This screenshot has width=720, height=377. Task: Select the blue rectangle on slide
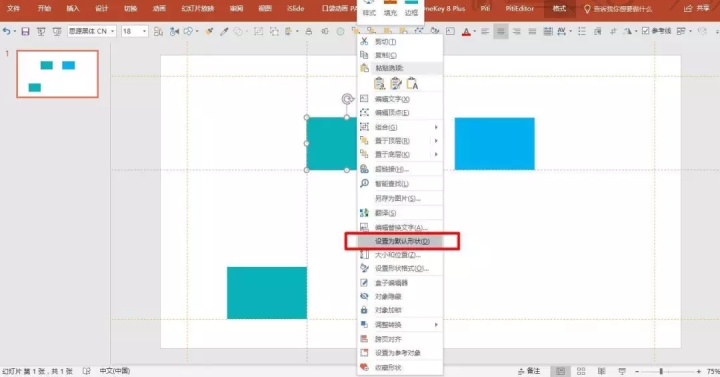(495, 144)
